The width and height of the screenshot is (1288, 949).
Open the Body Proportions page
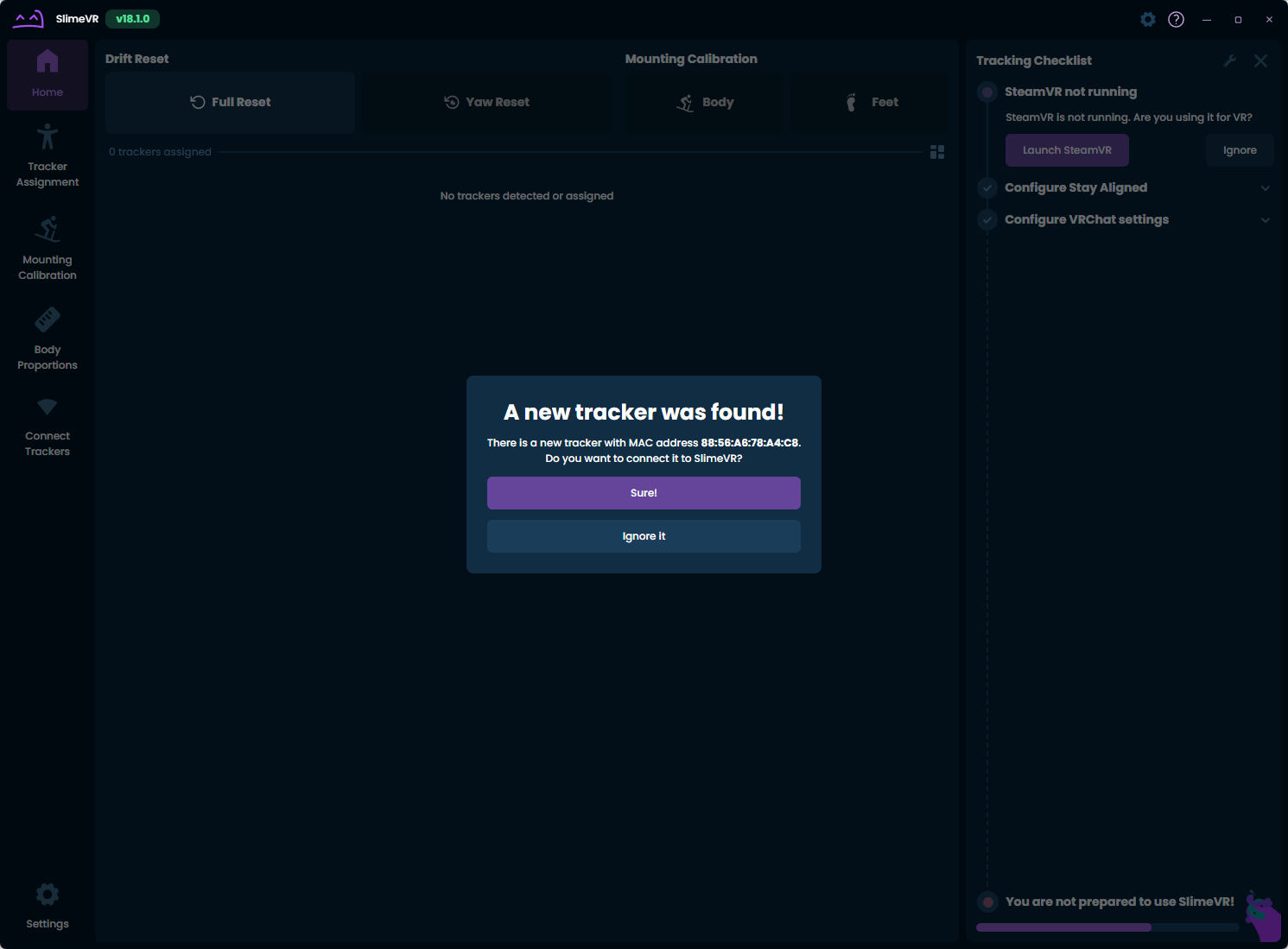pos(48,338)
